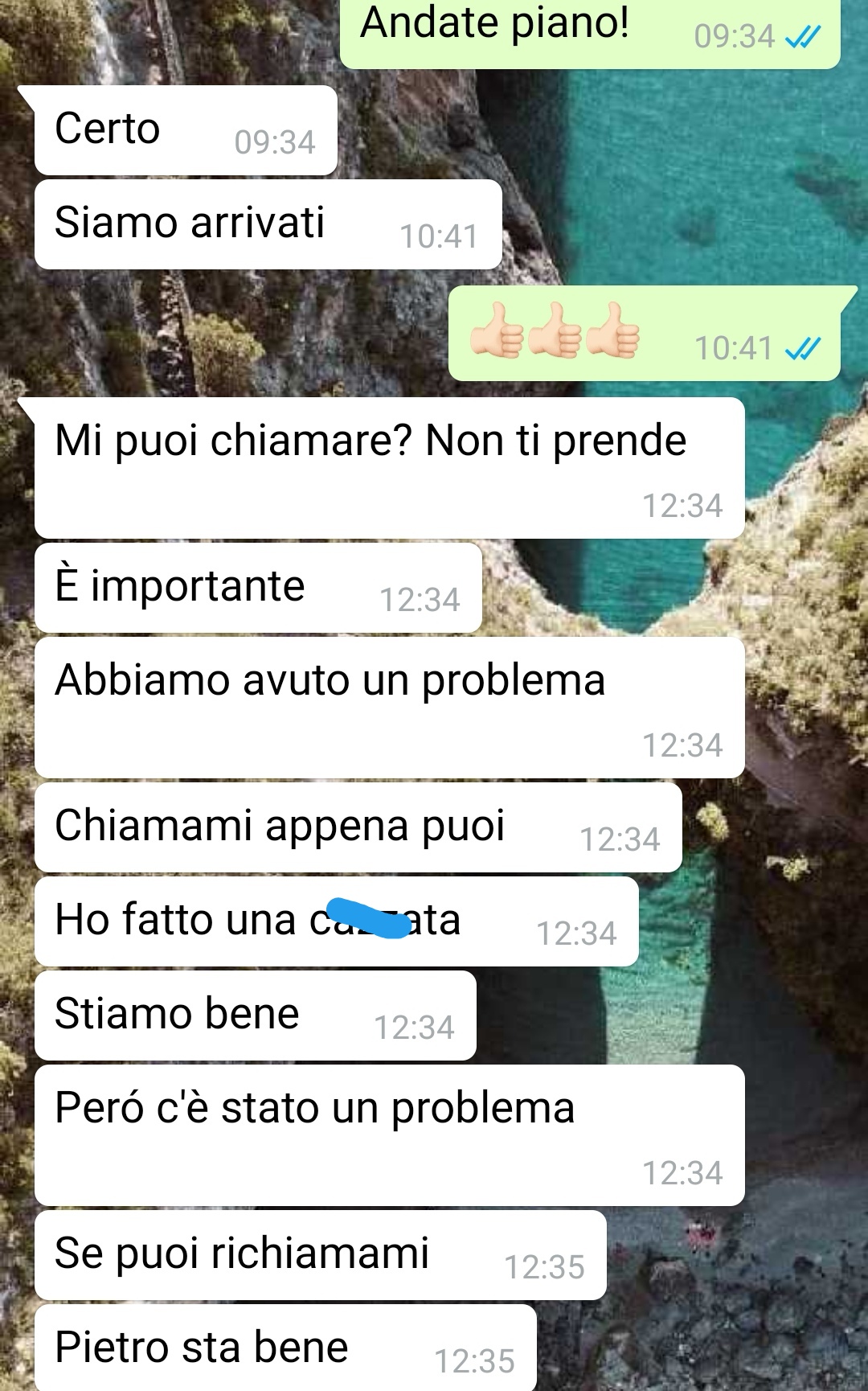Select 'Abbiamo avuto un problema' message
This screenshot has width=868, height=1391.
pos(390,708)
